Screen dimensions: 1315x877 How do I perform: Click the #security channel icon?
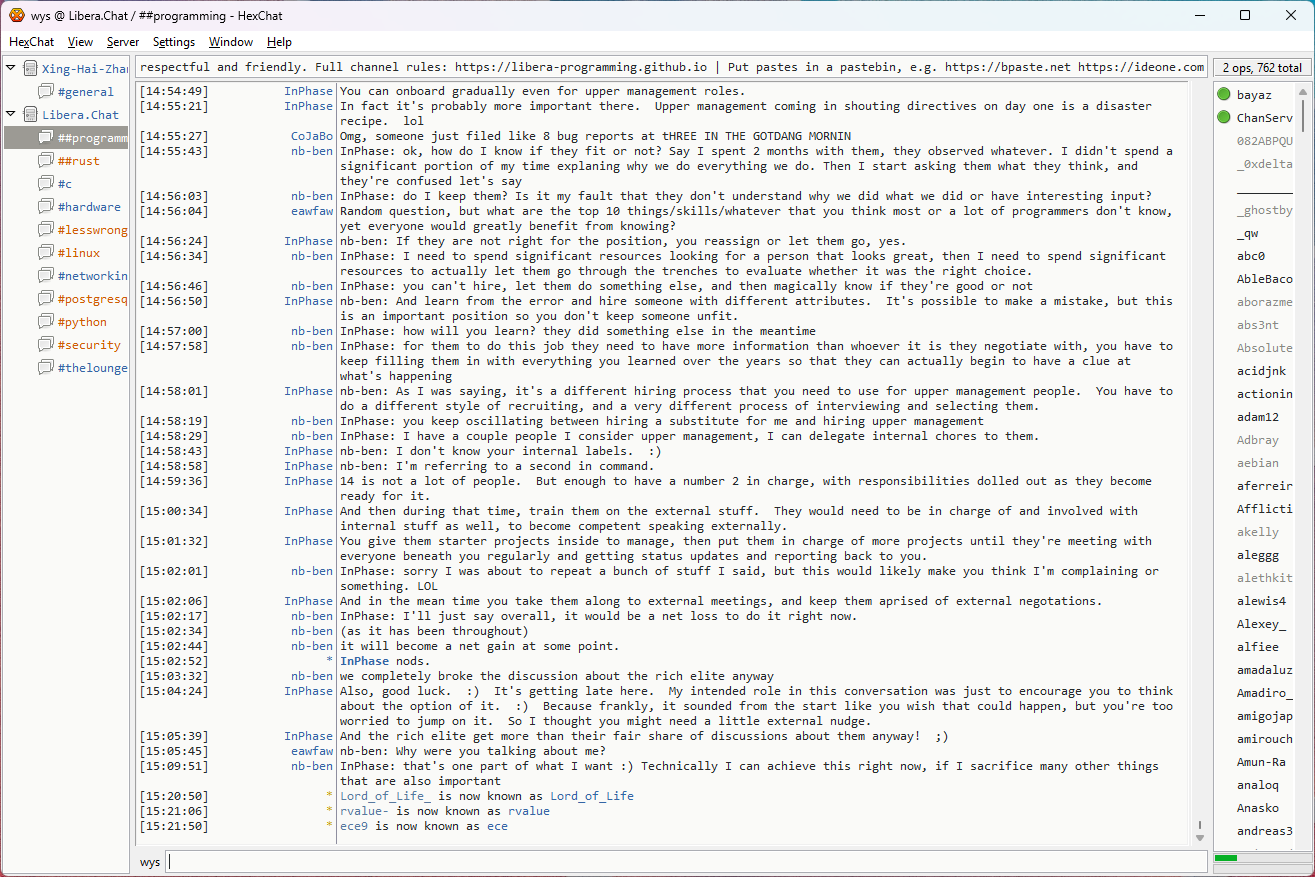pos(46,345)
